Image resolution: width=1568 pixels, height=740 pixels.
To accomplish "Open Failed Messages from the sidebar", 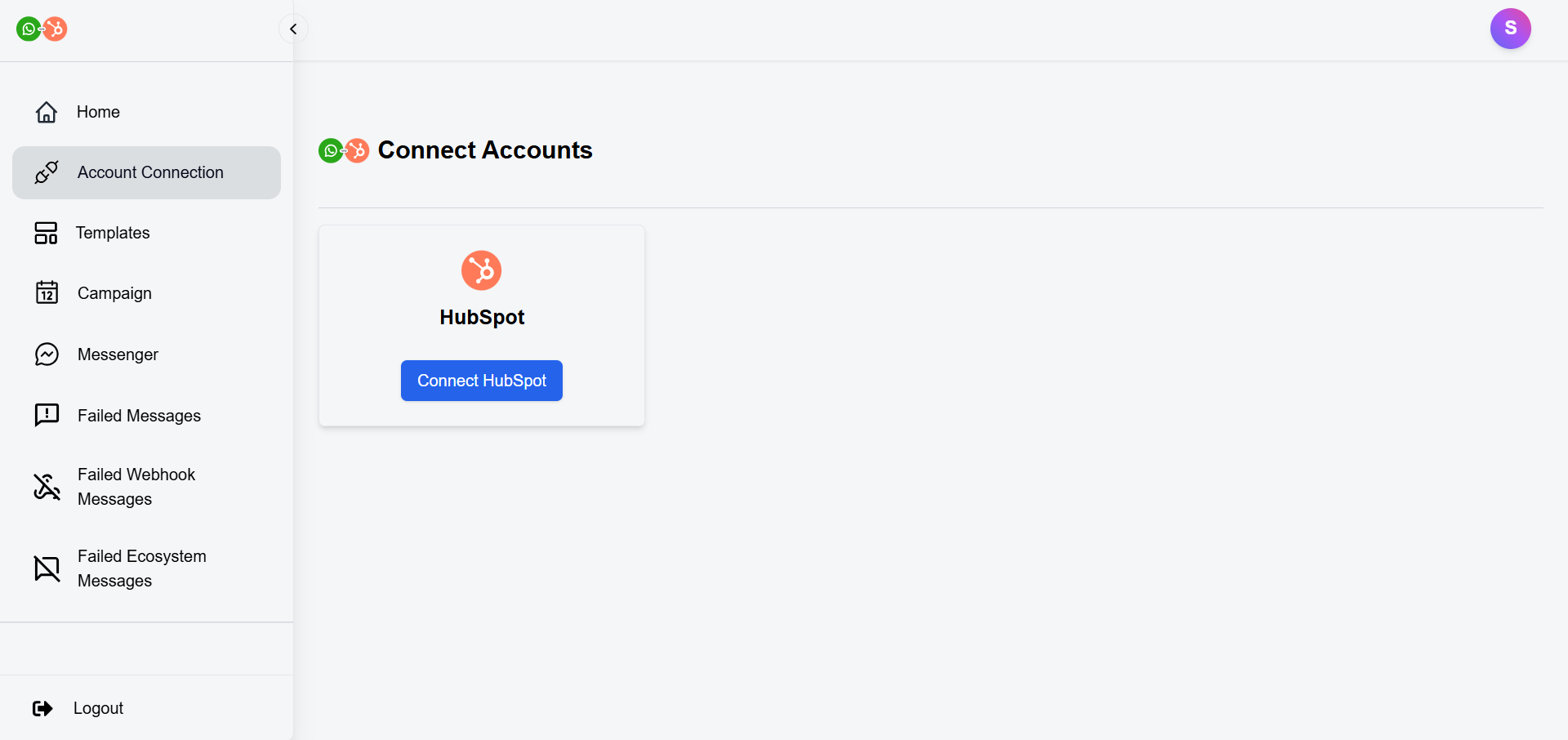I will tap(139, 416).
